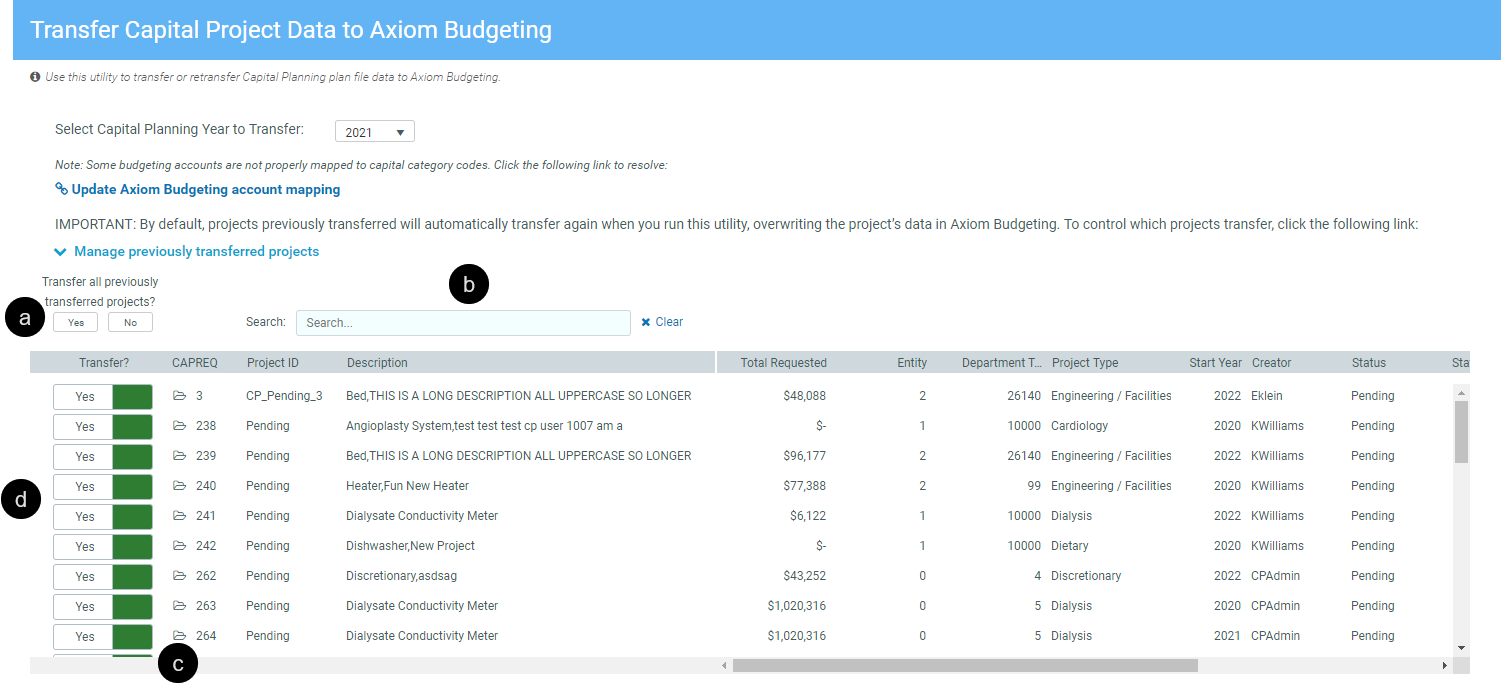Viewport: 1501px width, 684px height.
Task: Select the $96,177 total requested cell
Action: coord(805,456)
